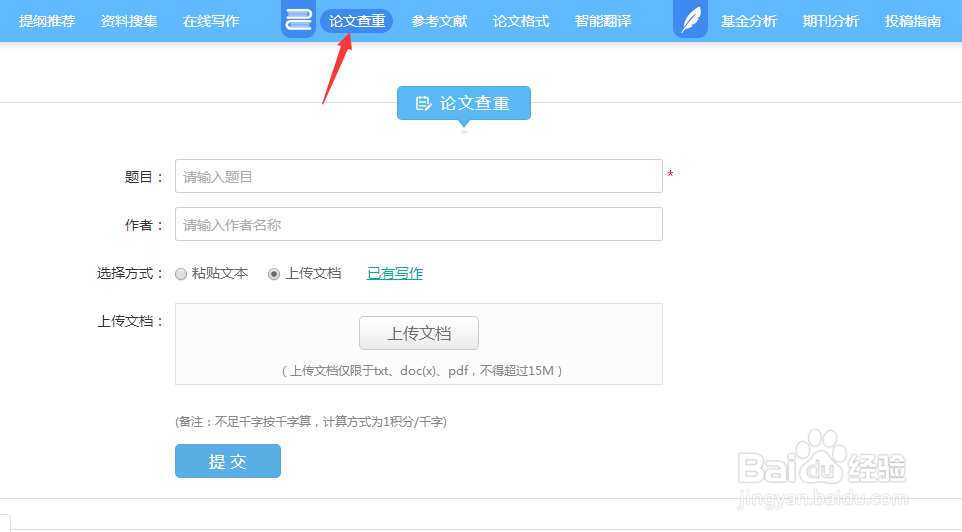Open the 资料搜集 menu item
Viewport: 962px width, 532px height.
(129, 21)
